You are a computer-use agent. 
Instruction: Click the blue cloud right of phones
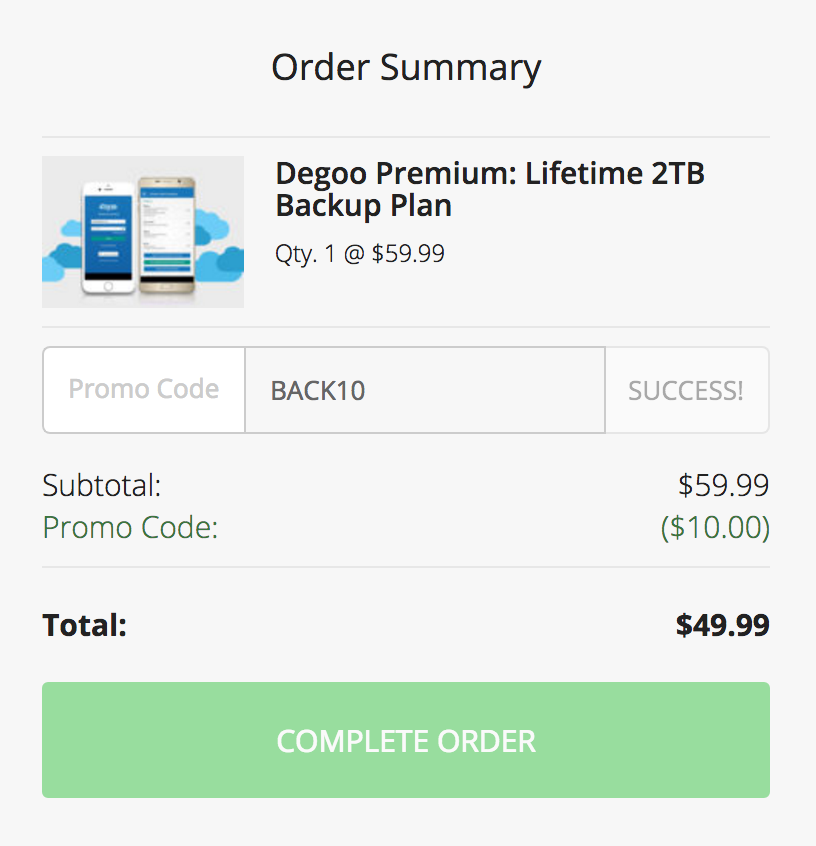pyautogui.click(x=220, y=245)
